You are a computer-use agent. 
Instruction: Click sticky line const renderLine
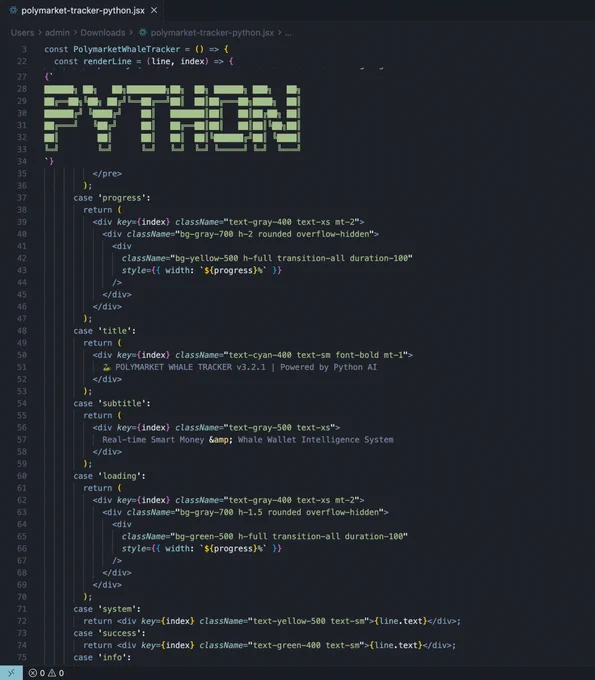pos(144,61)
